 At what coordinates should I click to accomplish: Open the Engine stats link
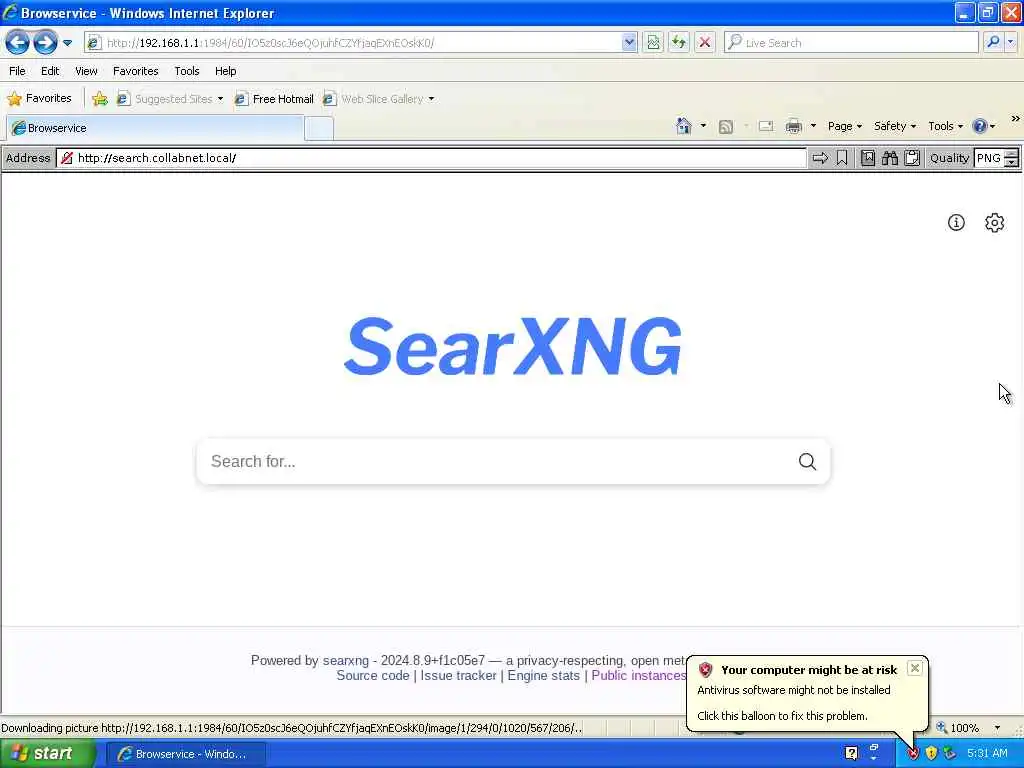tap(543, 675)
